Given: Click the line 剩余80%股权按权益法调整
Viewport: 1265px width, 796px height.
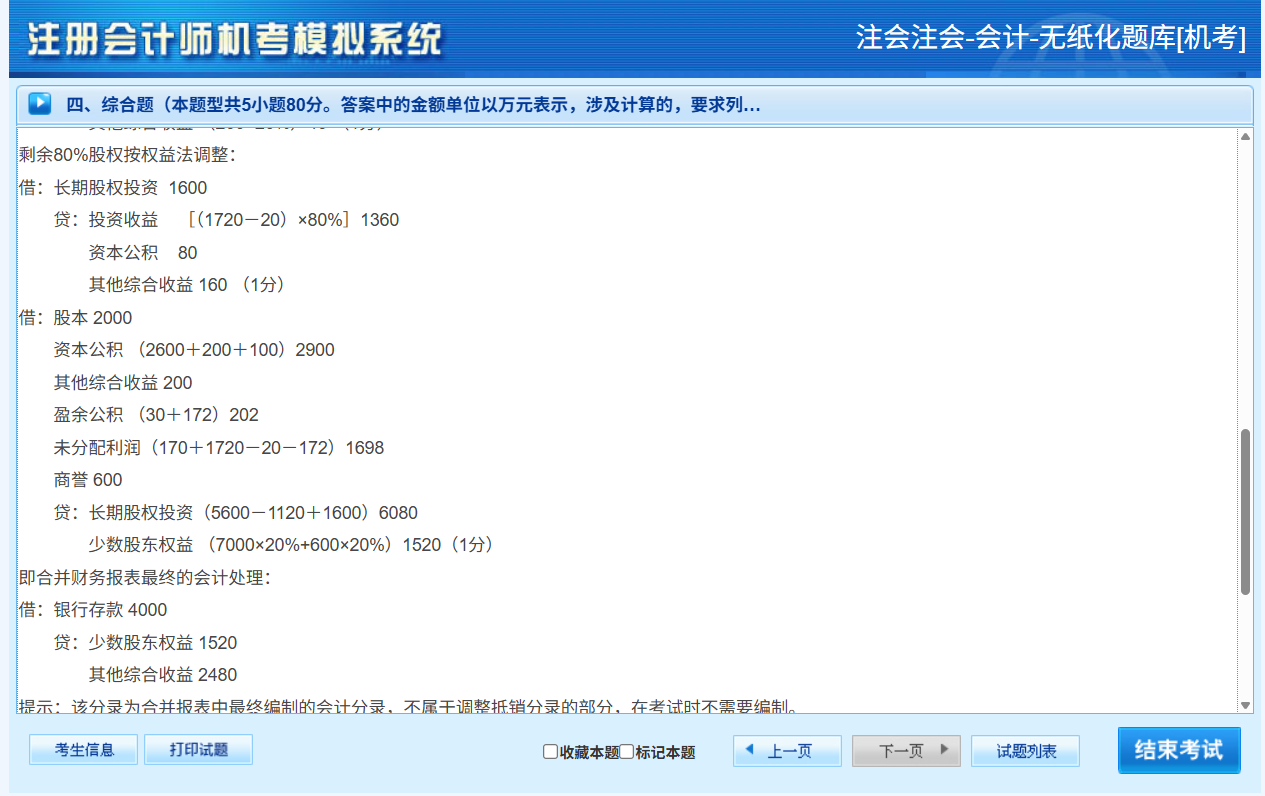Looking at the screenshot, I should pyautogui.click(x=127, y=155).
